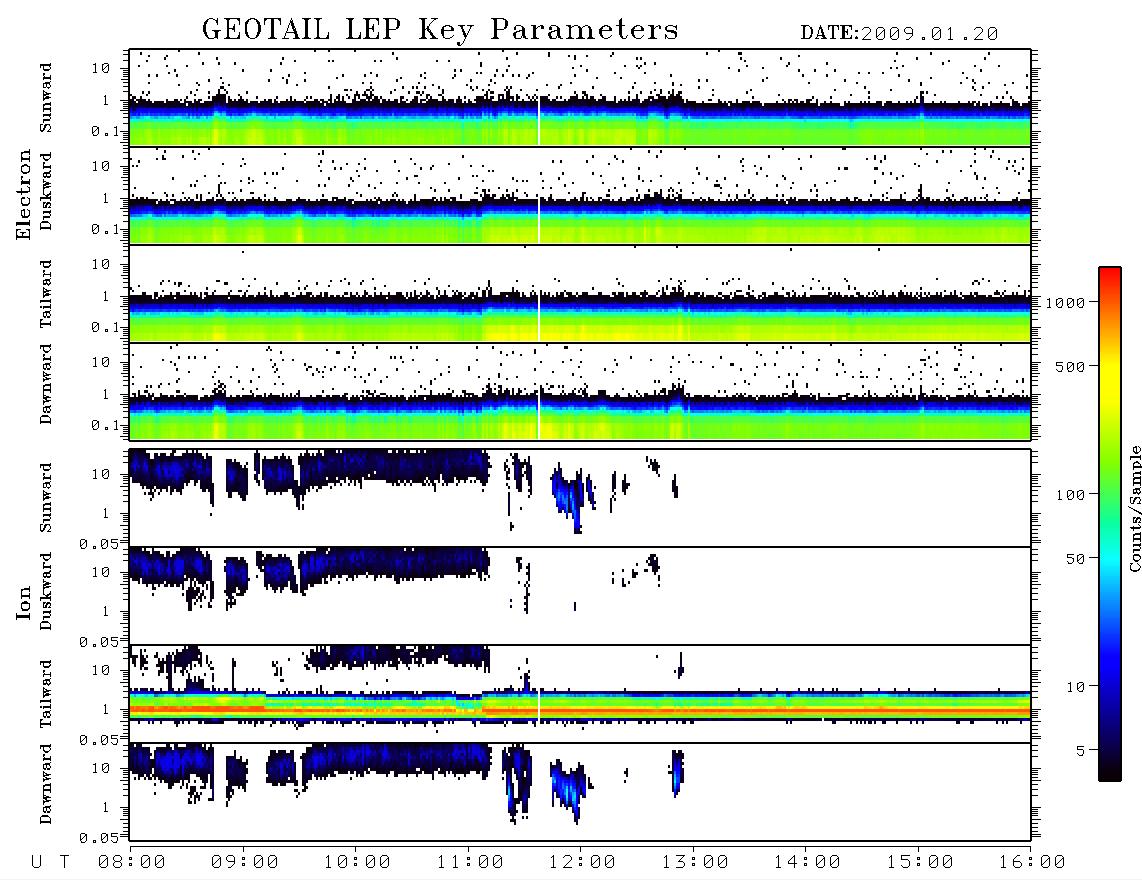Click the 10:00 time tick label
This screenshot has width=1142, height=880.
[357, 862]
